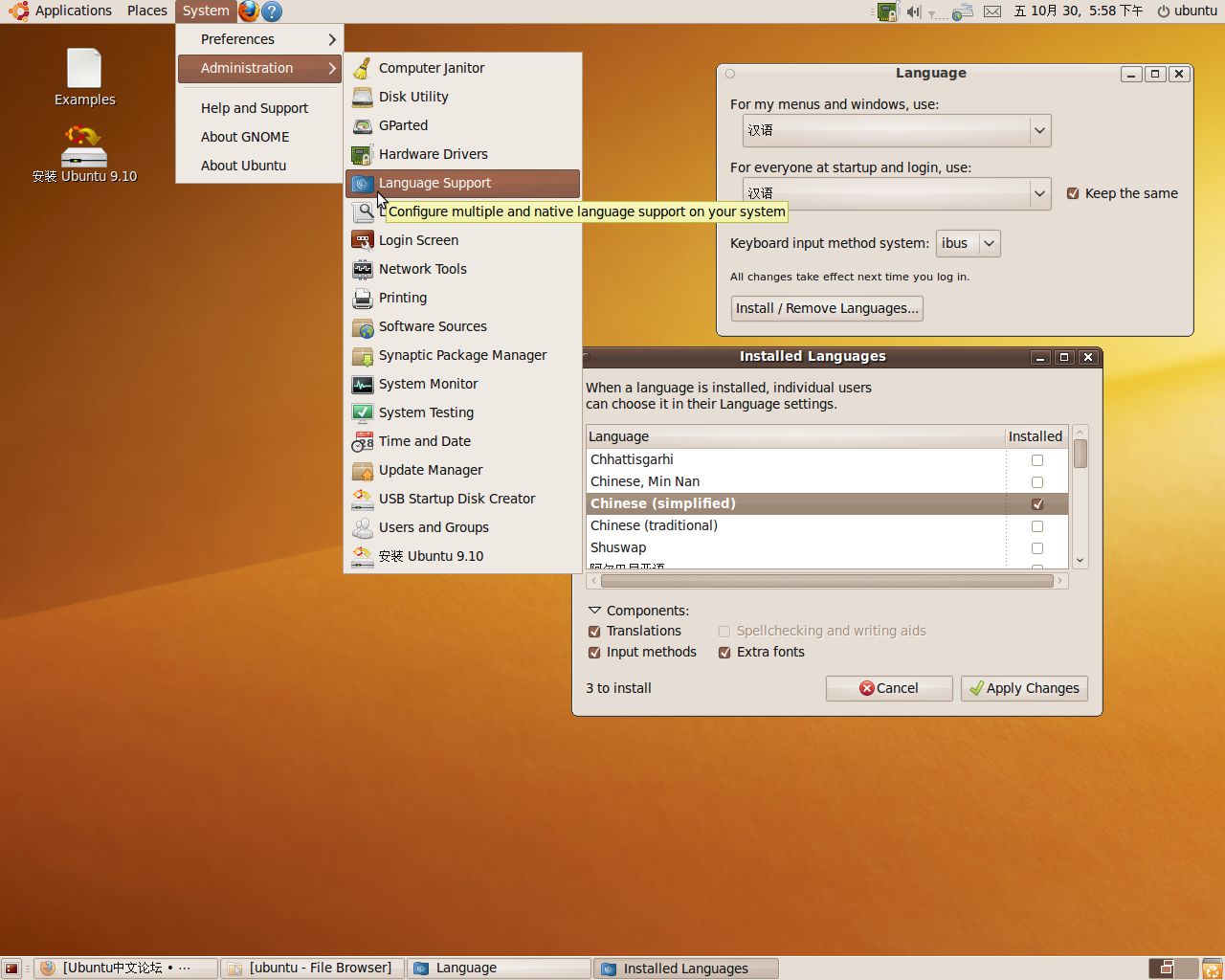Open System Testing icon

[x=363, y=412]
